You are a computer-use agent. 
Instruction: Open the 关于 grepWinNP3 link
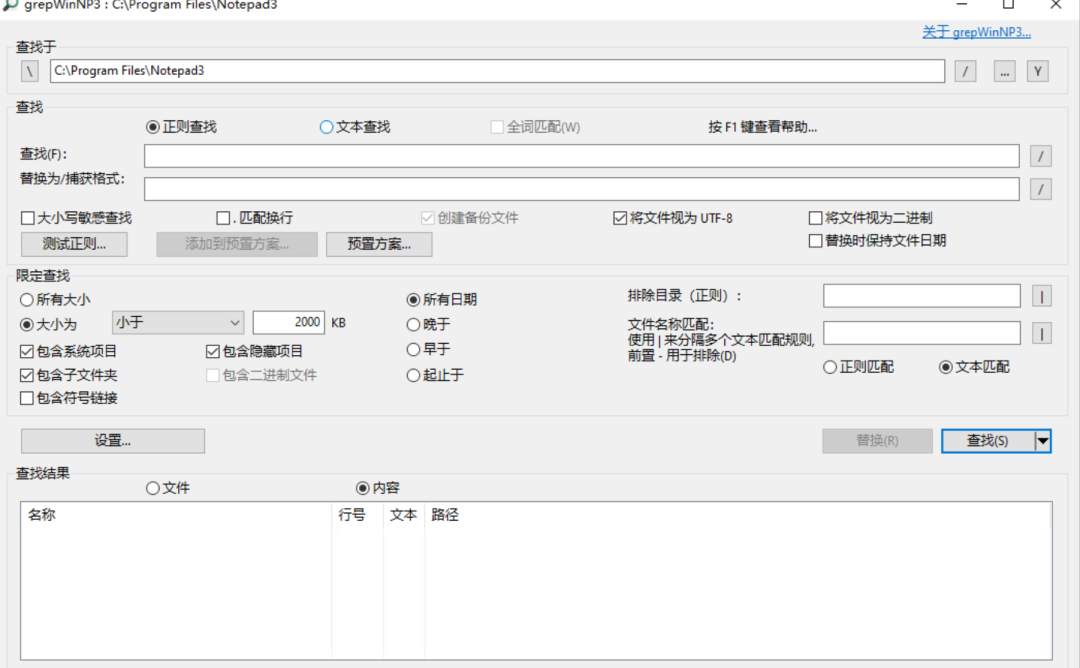pyautogui.click(x=976, y=32)
